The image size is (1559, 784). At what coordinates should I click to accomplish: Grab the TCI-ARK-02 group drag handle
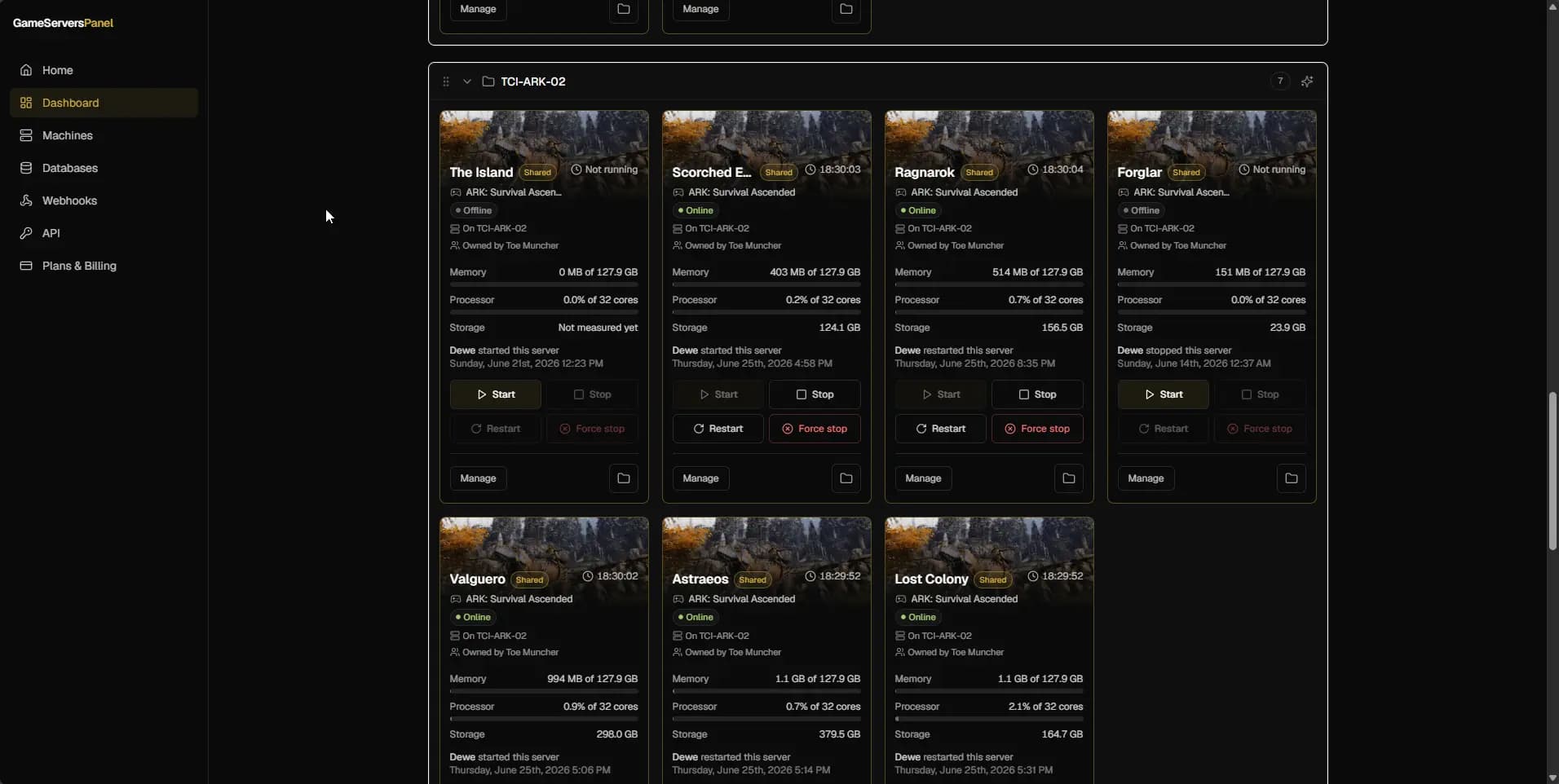pyautogui.click(x=446, y=81)
